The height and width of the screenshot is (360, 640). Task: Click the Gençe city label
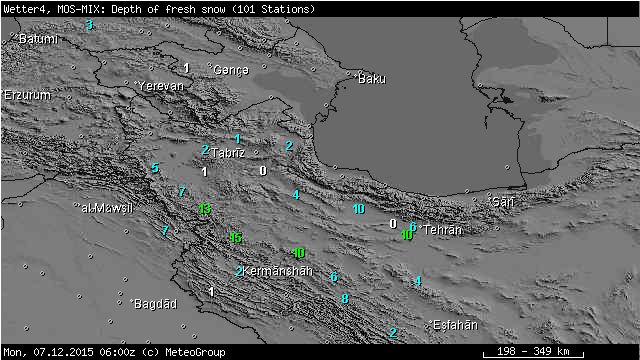coord(231,70)
